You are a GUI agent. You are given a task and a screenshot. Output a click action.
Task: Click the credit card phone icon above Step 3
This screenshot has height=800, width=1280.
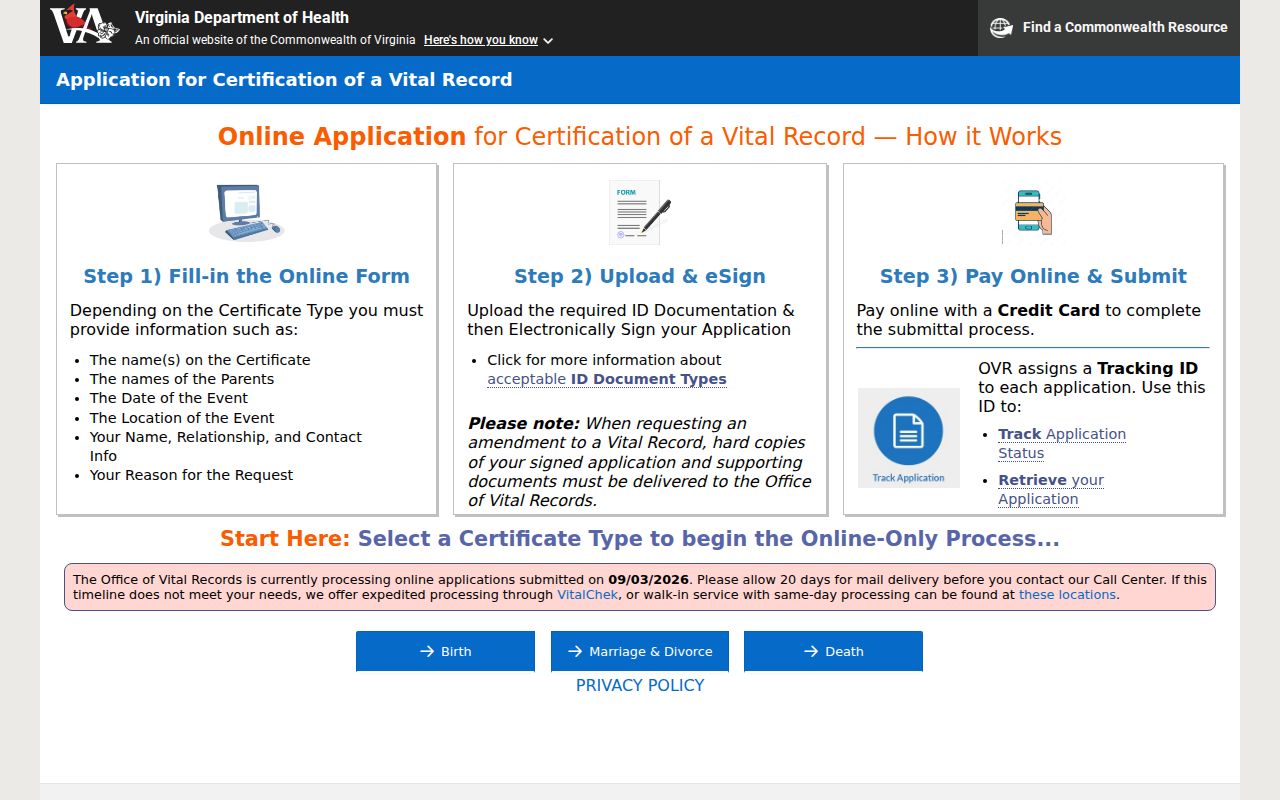coord(1033,213)
